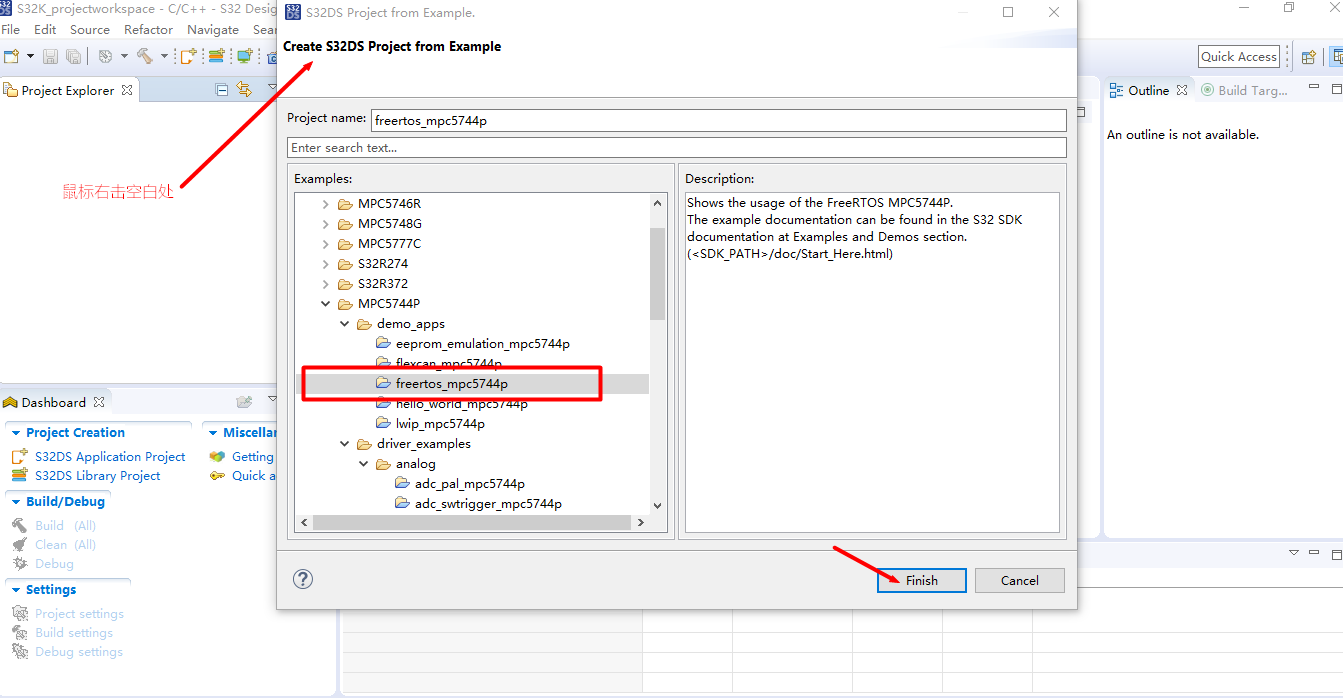The width and height of the screenshot is (1343, 698).
Task: Click the Finish button
Action: point(922,580)
